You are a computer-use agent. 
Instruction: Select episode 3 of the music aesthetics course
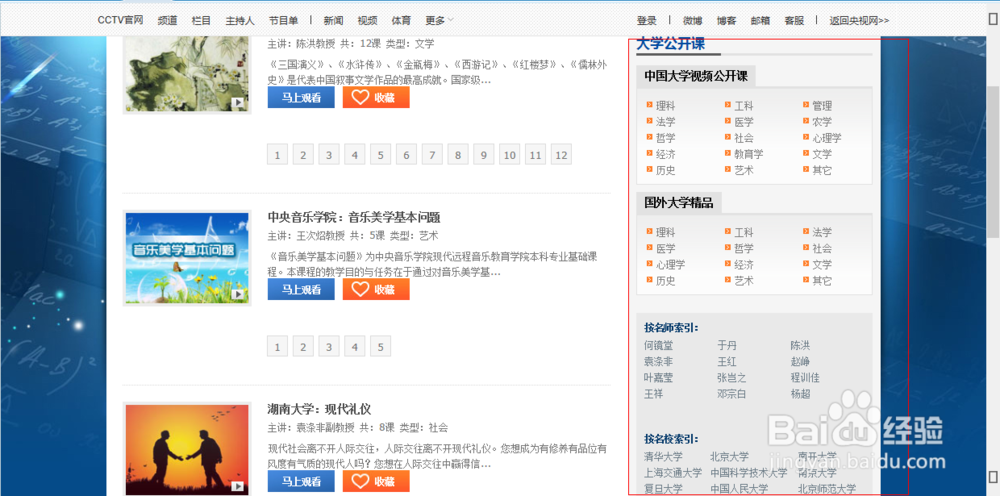pos(328,346)
